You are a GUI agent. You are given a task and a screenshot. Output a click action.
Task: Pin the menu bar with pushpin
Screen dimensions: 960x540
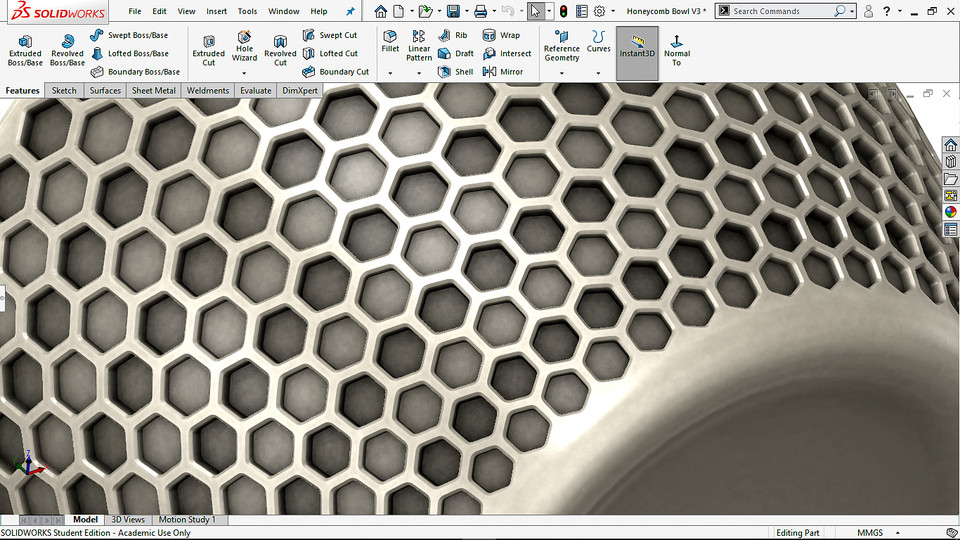click(350, 11)
